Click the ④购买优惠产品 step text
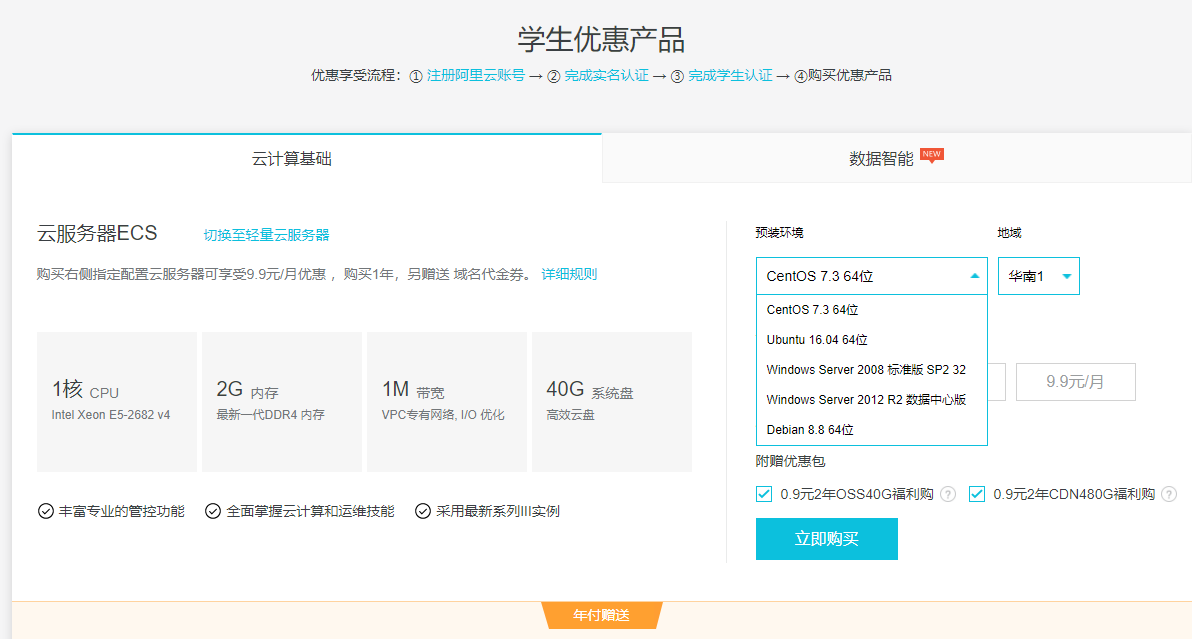Image resolution: width=1192 pixels, height=639 pixels. click(x=843, y=75)
